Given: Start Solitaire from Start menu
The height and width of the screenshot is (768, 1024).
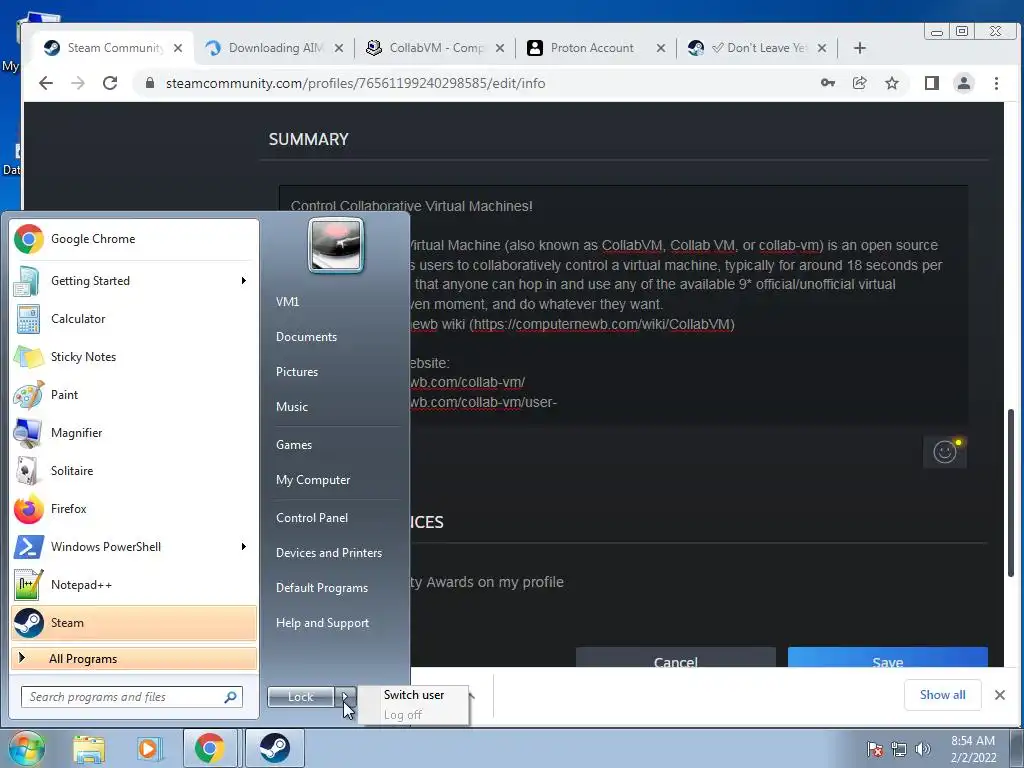Looking at the screenshot, I should [134, 471].
